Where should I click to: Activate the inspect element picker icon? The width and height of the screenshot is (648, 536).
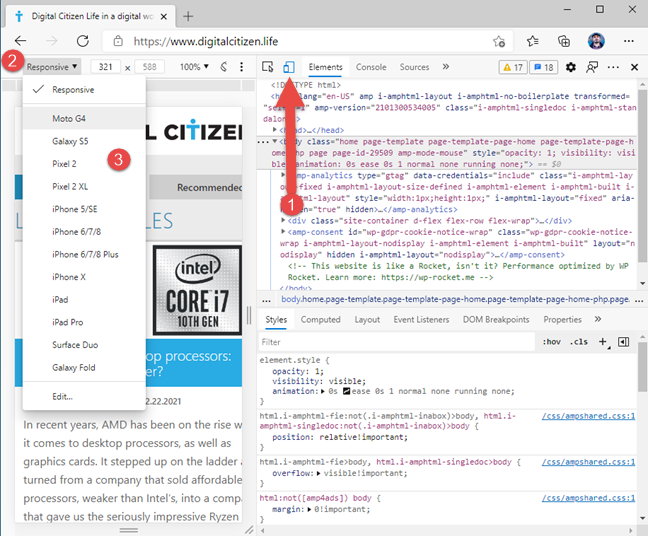click(267, 67)
